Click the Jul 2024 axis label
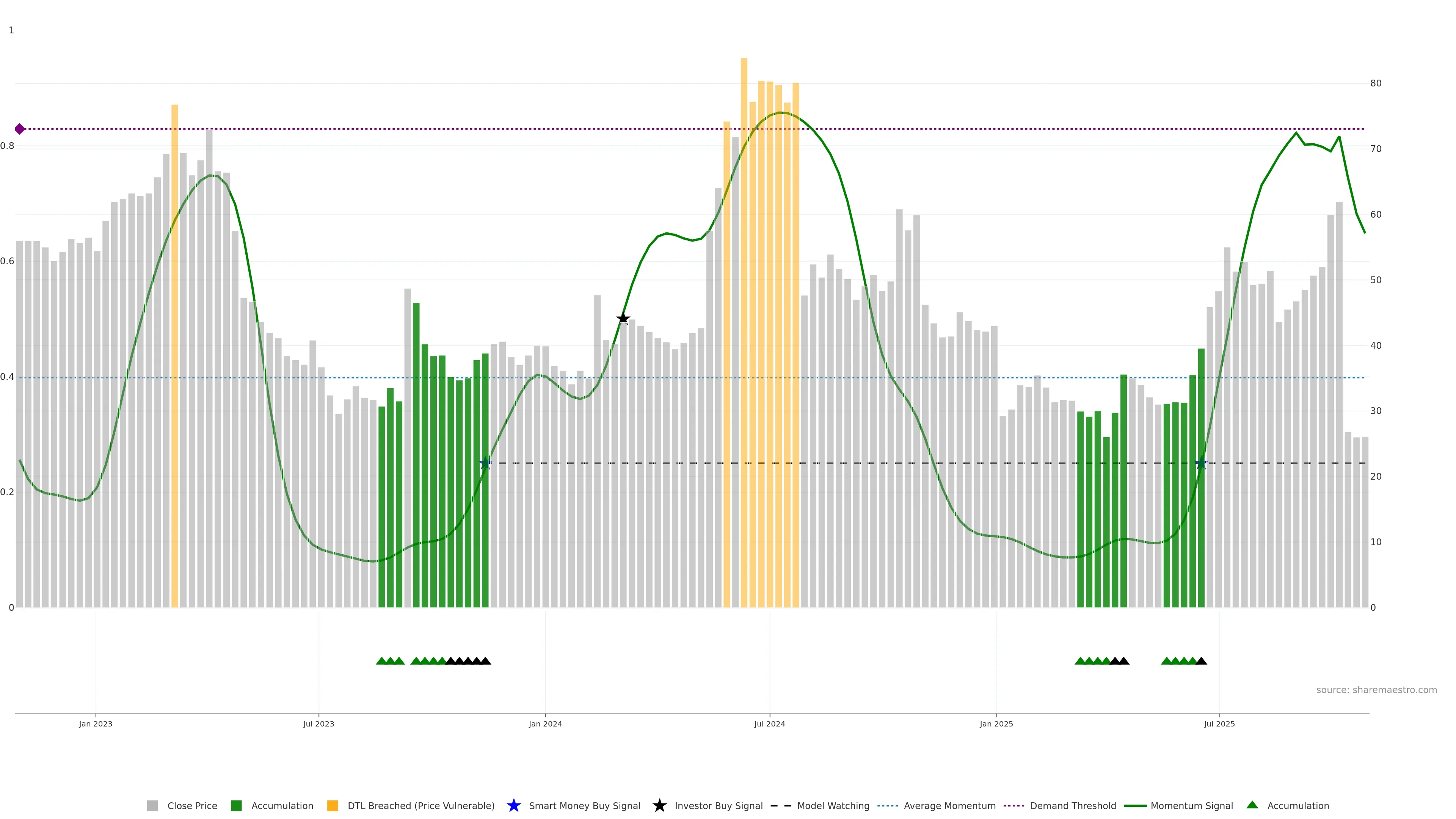Screen dimensions: 1456x819 769,724
